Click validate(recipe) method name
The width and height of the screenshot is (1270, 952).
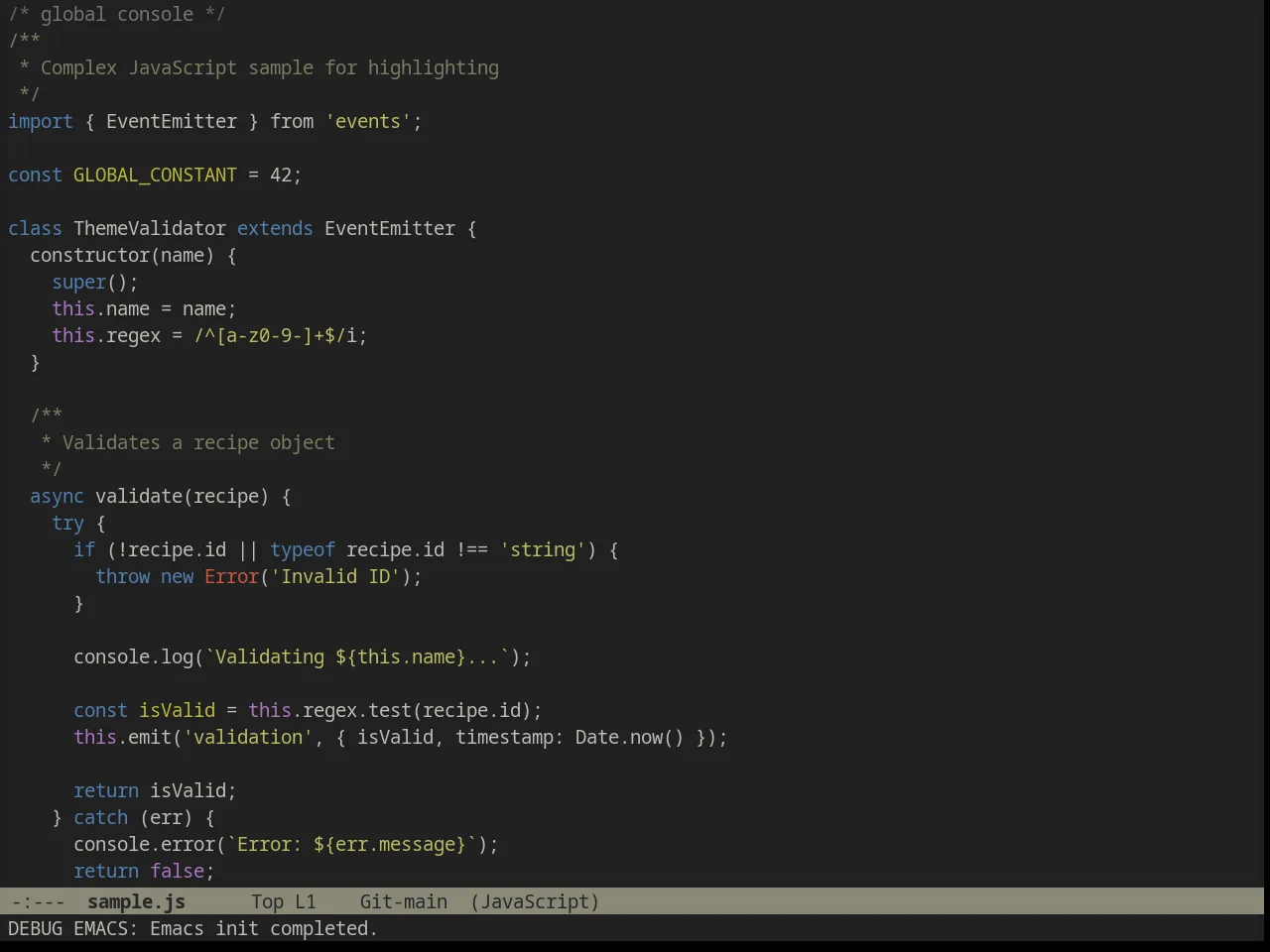(183, 496)
